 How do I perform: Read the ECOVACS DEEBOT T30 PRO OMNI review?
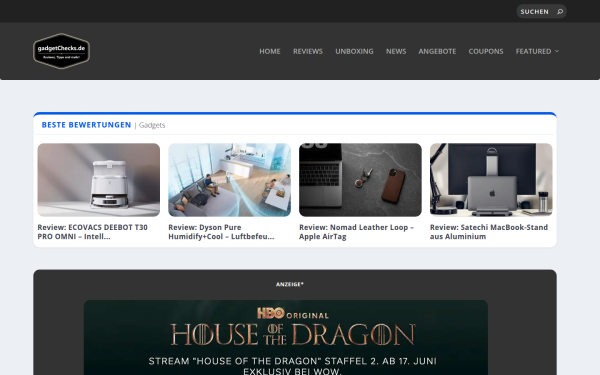click(x=93, y=232)
